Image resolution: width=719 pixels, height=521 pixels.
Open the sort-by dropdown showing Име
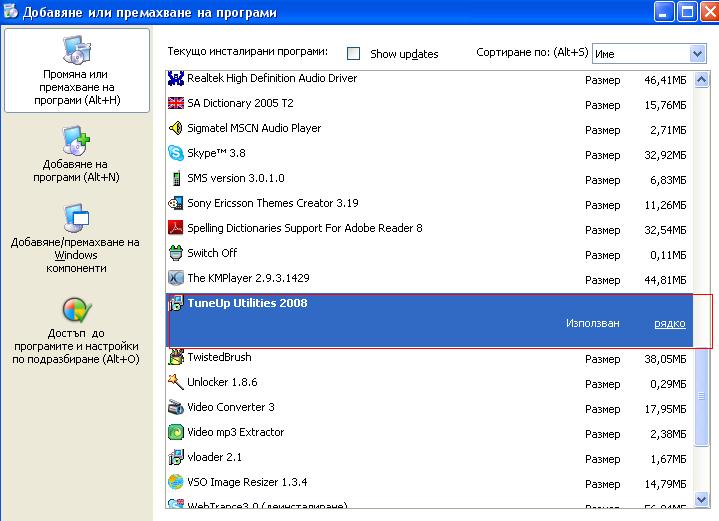pyautogui.click(x=649, y=54)
